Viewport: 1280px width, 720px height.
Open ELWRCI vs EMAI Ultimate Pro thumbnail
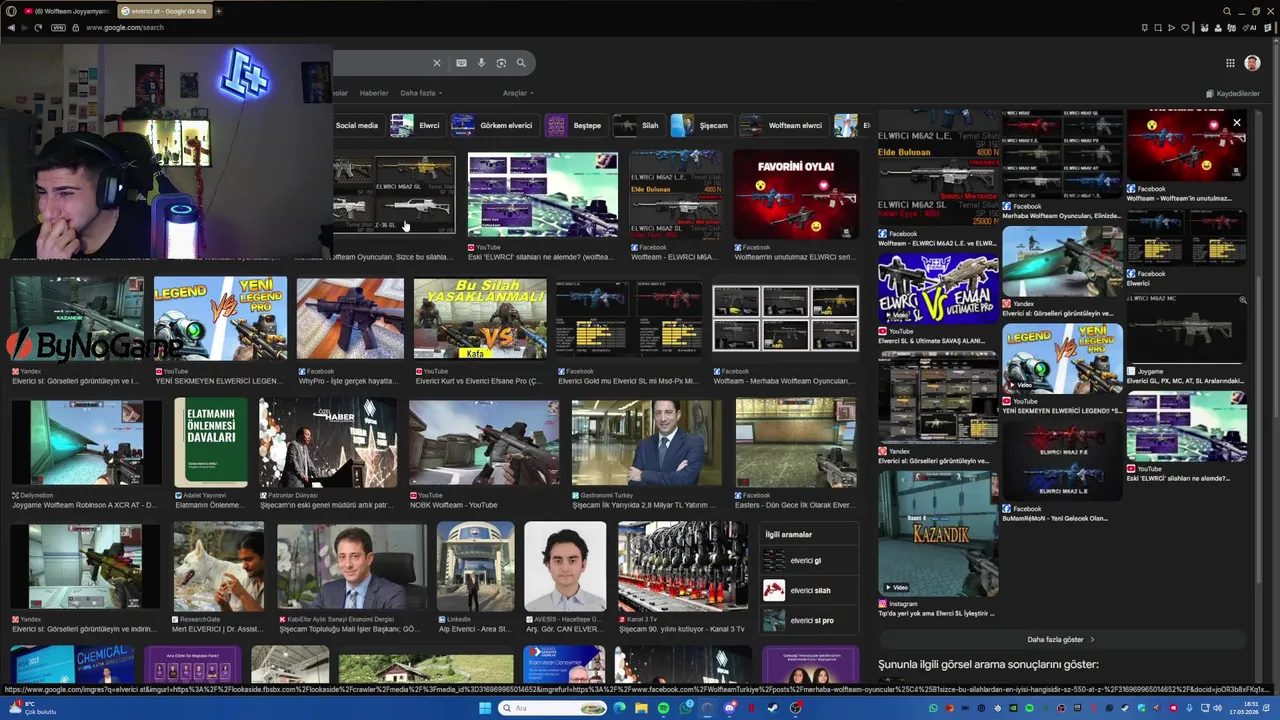pyautogui.click(x=938, y=289)
